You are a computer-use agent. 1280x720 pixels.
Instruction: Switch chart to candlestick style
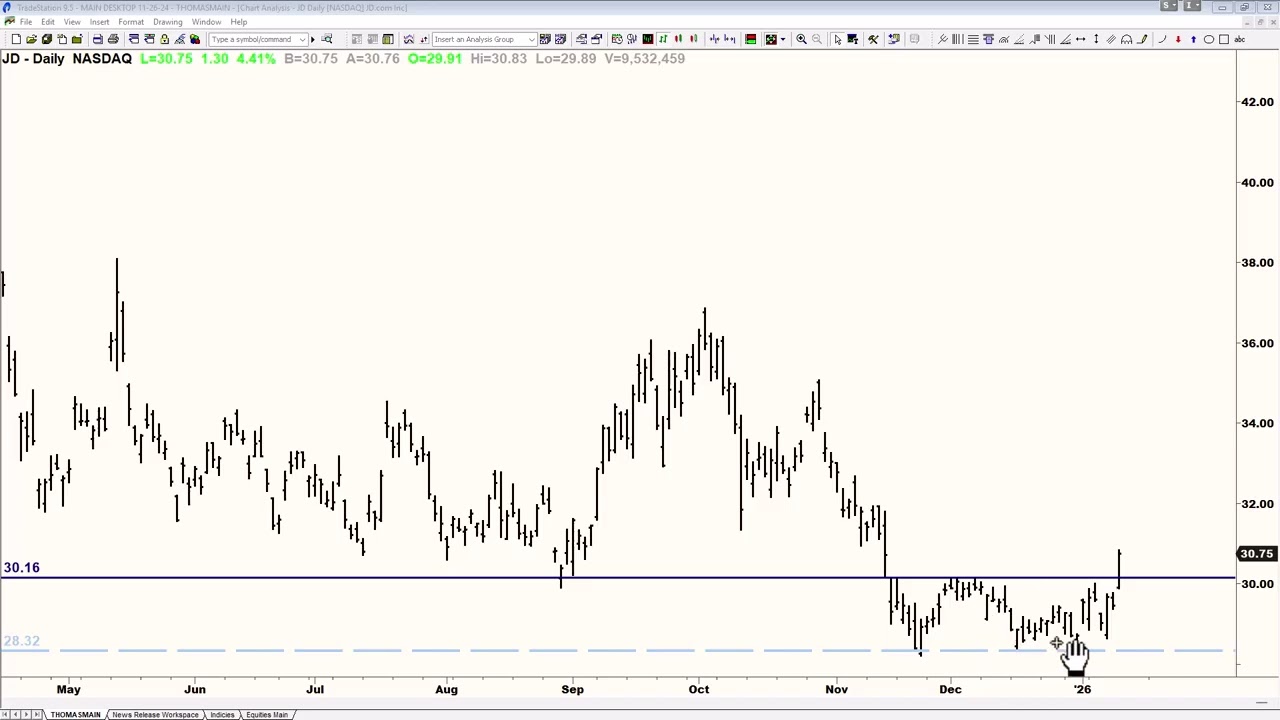coord(678,39)
